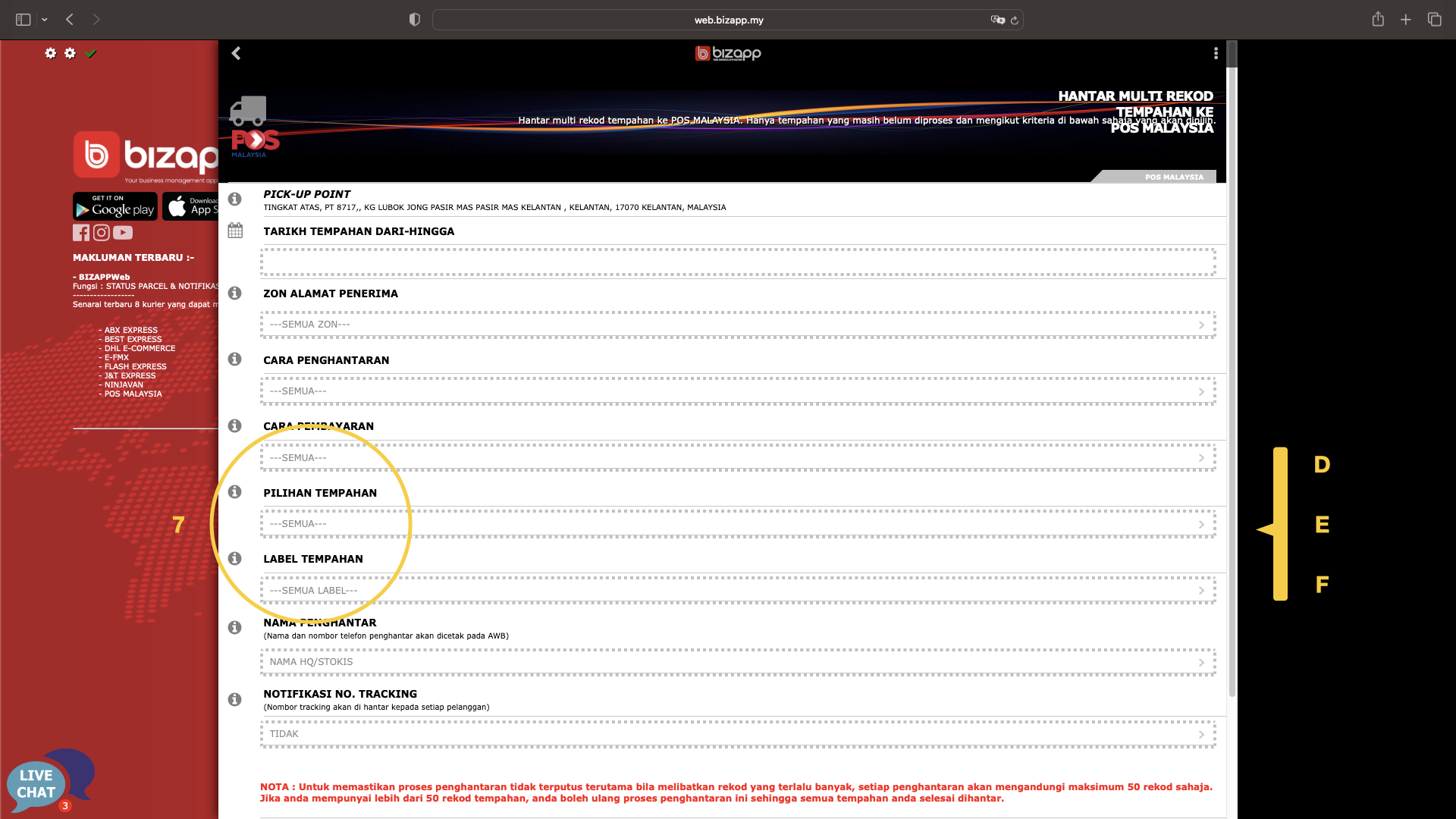Click POS MALAYSIA in sidebar courier list
This screenshot has height=819, width=1456.
coord(133,394)
